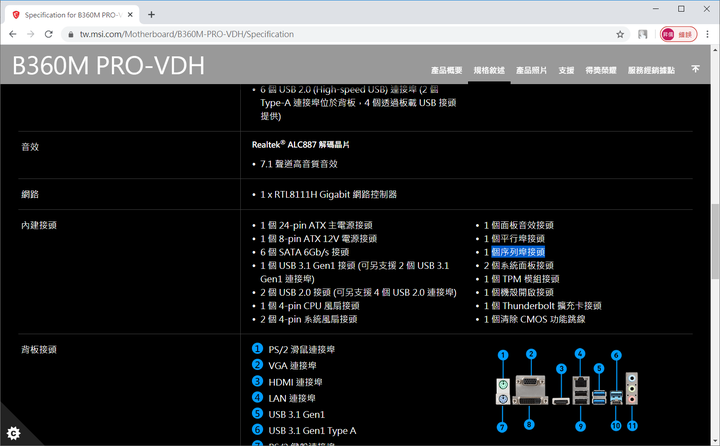The width and height of the screenshot is (720, 446).
Task: Click the blue number 4 badge for LAN 連接埠
Action: (257, 397)
